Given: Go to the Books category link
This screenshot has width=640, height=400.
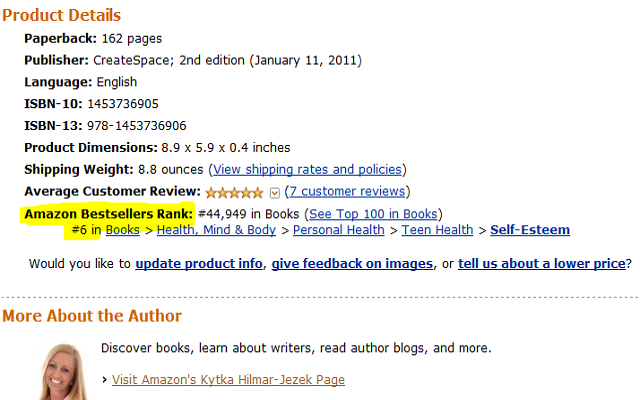Looking at the screenshot, I should pyautogui.click(x=122, y=230).
